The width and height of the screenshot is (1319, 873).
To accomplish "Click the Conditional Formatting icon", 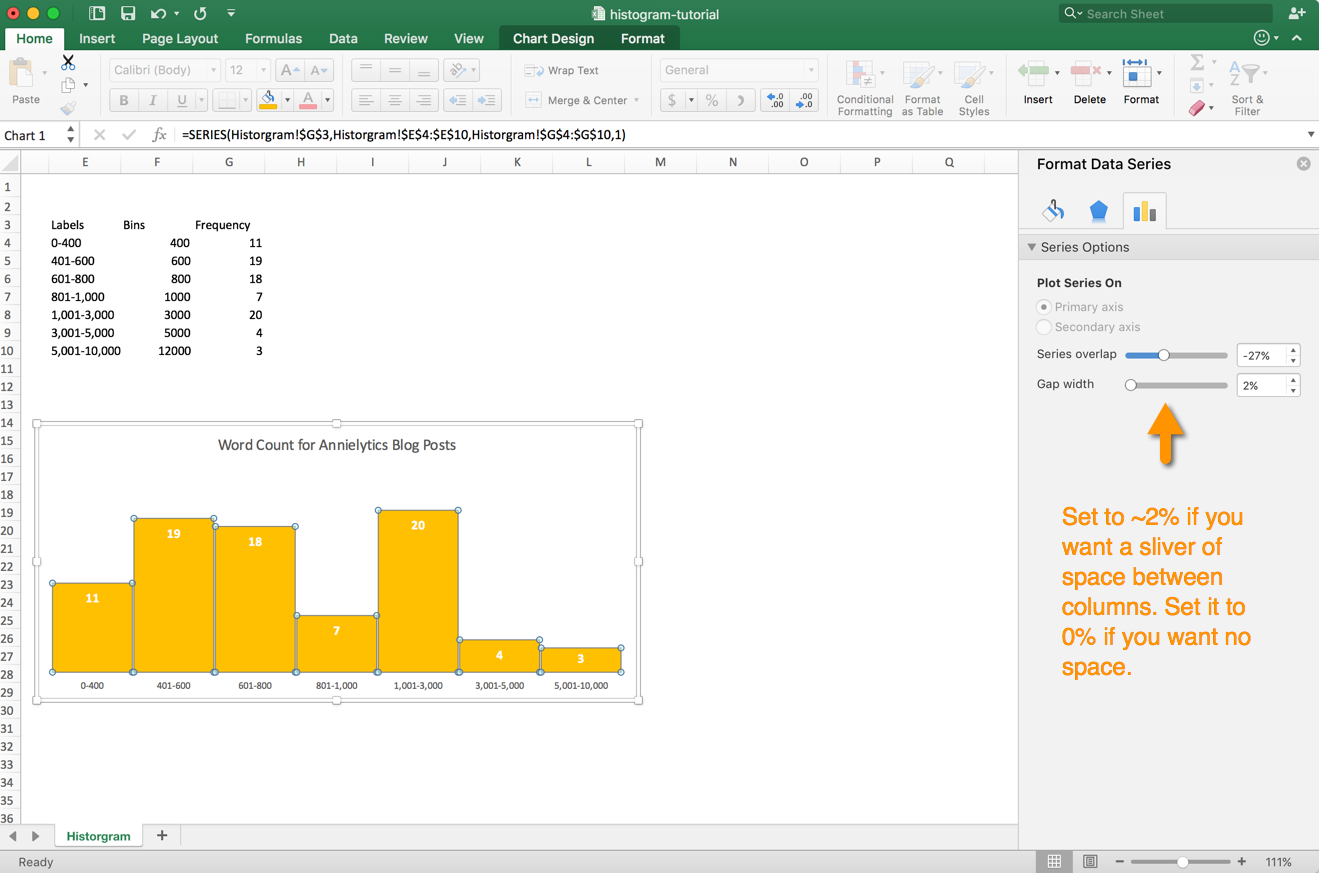I will pyautogui.click(x=861, y=75).
